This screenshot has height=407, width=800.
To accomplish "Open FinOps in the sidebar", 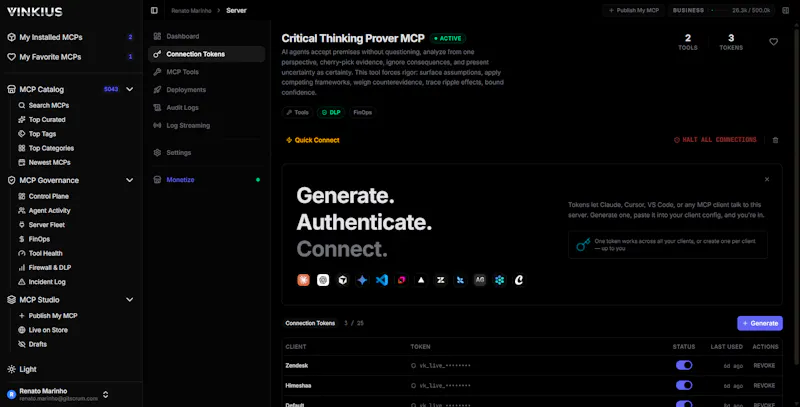I will point(39,239).
